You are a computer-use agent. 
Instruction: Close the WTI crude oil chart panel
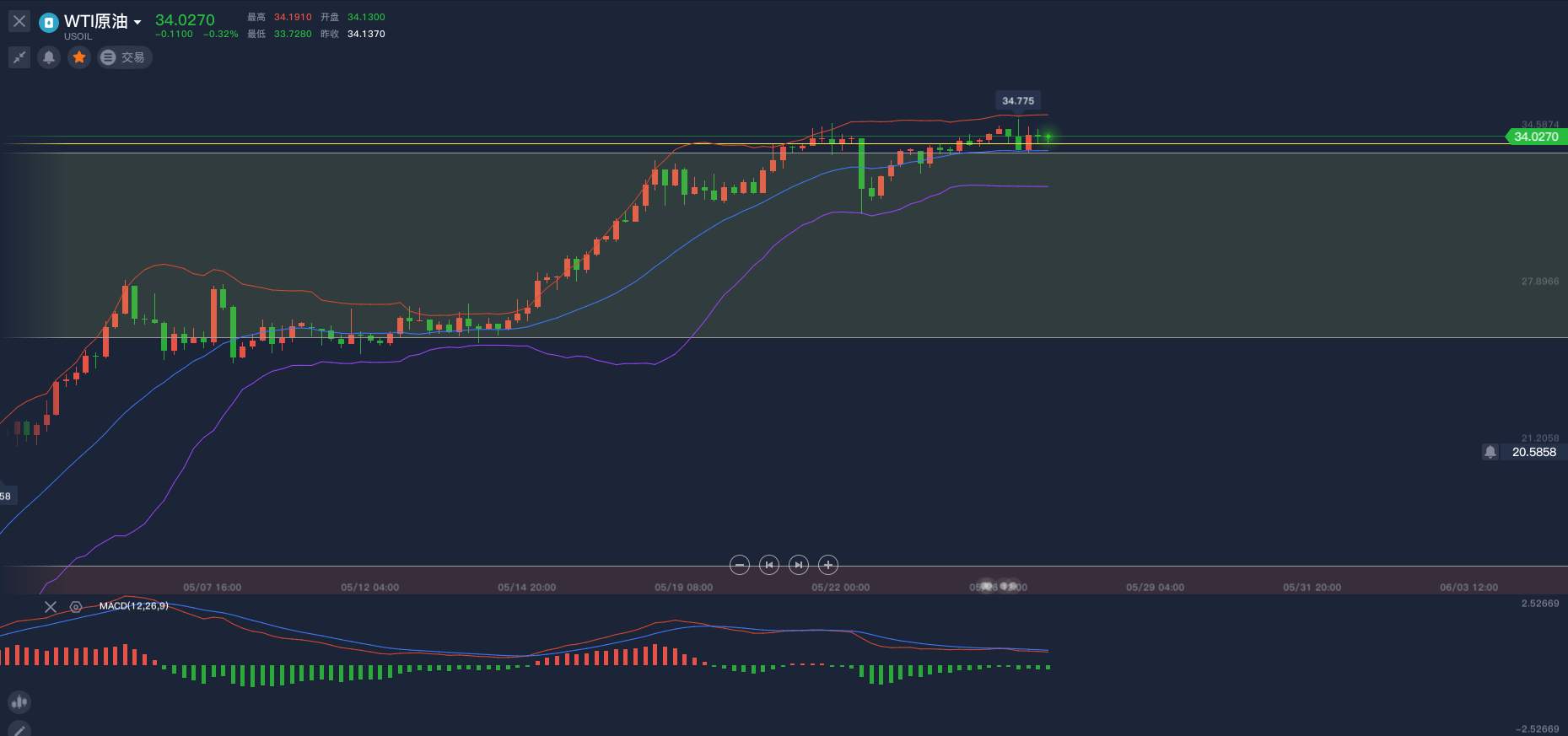(x=19, y=21)
